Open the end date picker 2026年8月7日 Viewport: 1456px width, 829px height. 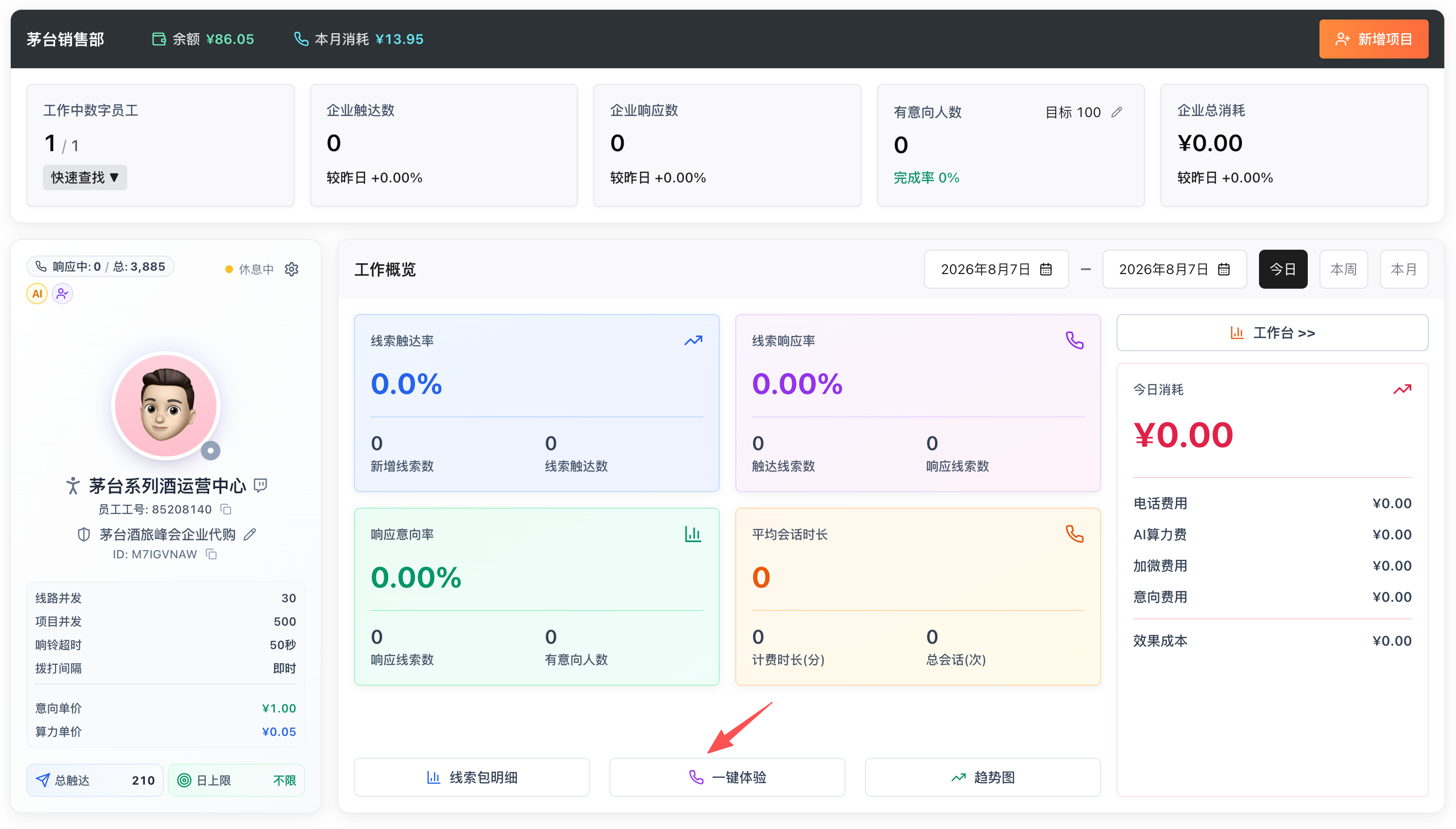click(1174, 269)
